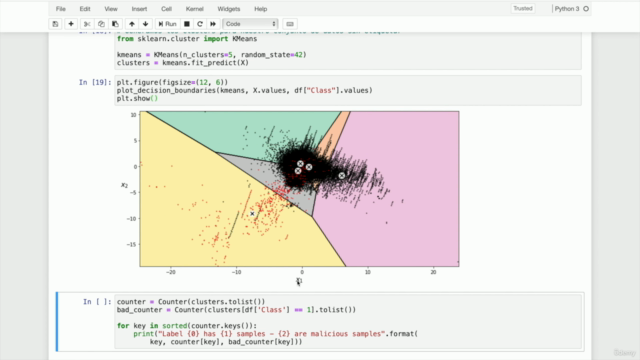
Task: Open the View menu
Action: (x=111, y=9)
